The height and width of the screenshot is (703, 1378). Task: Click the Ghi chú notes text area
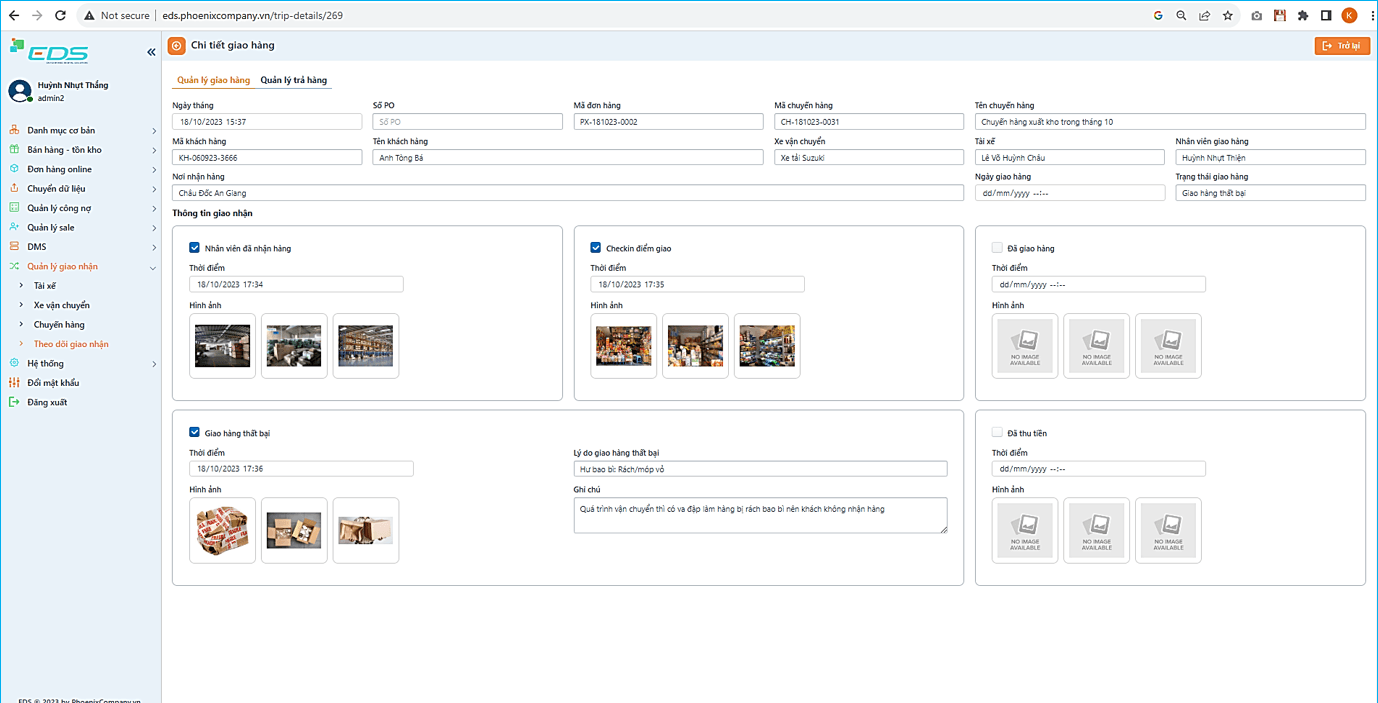click(x=760, y=516)
